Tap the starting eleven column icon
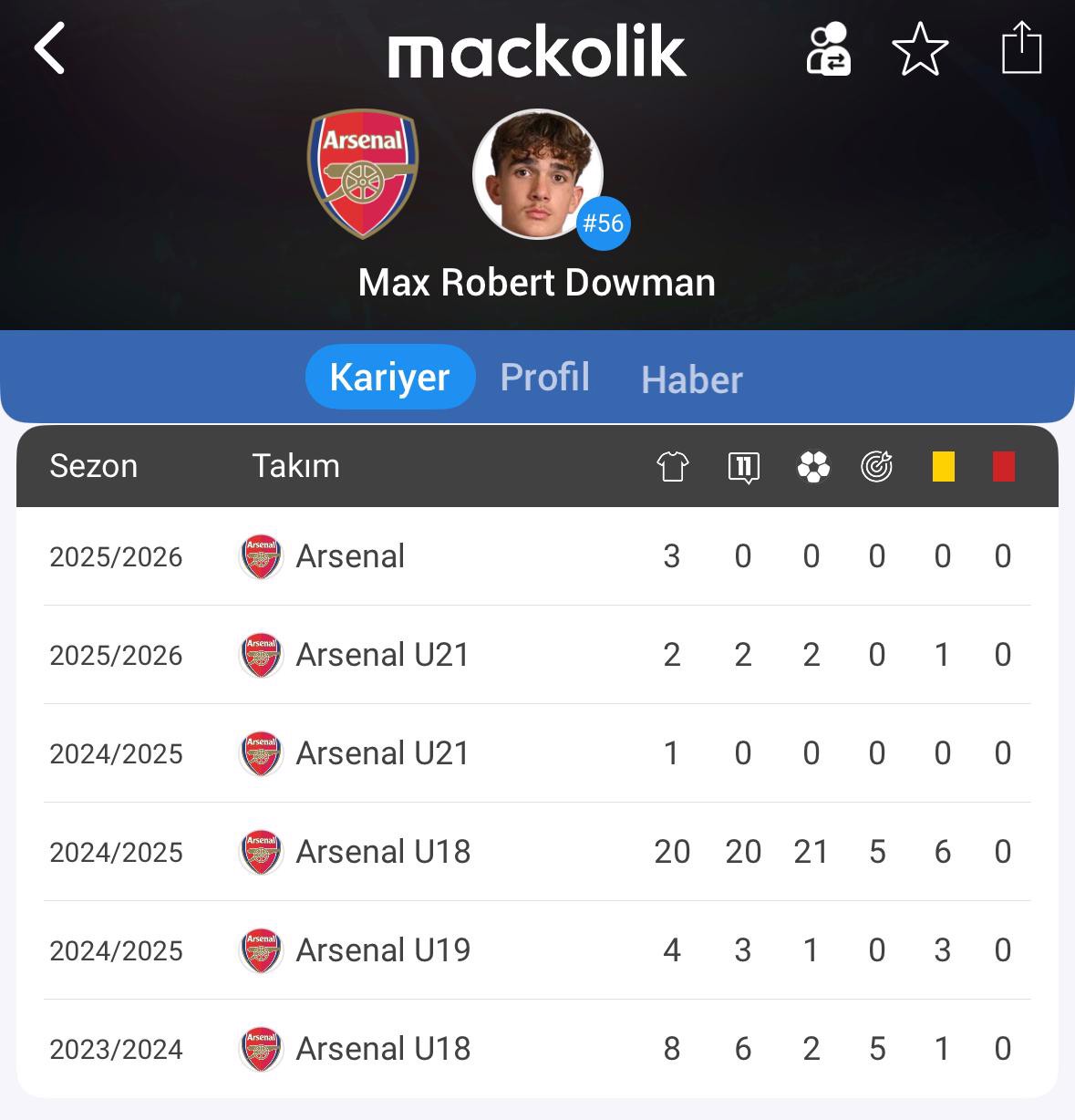 pos(743,467)
